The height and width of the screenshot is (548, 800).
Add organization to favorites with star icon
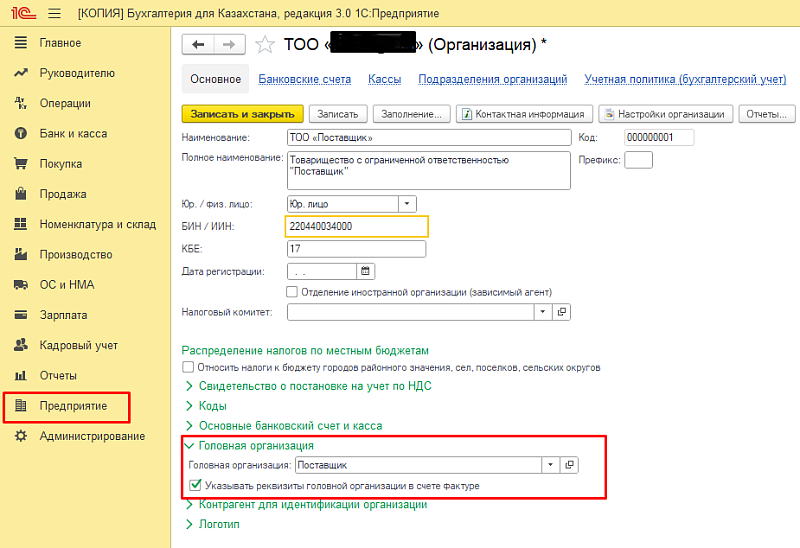pyautogui.click(x=264, y=44)
